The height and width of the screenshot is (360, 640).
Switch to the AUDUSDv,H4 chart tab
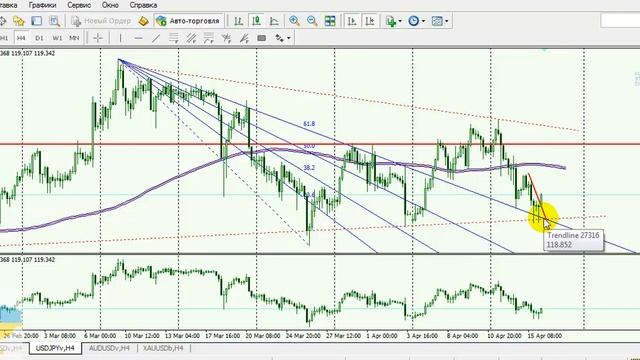109,348
